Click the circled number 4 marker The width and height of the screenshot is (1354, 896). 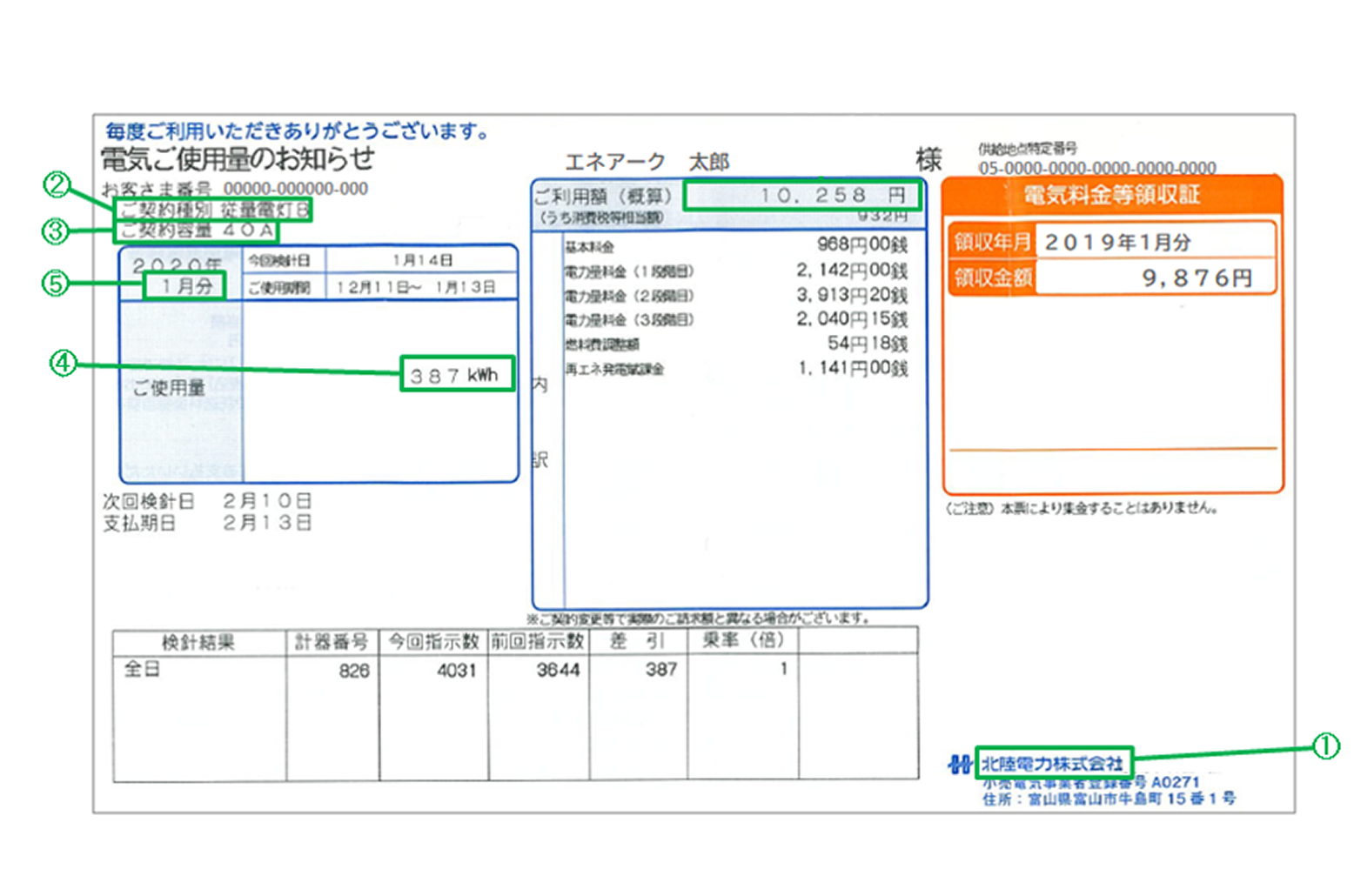[63, 363]
